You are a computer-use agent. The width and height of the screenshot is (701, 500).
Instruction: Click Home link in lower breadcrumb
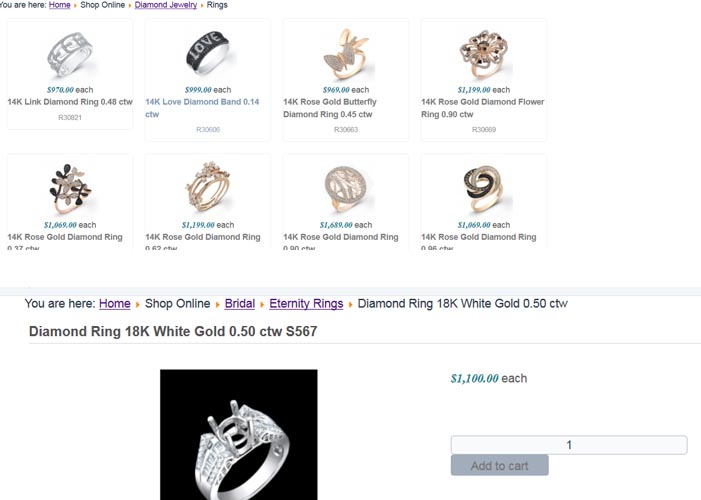pyautogui.click(x=114, y=304)
